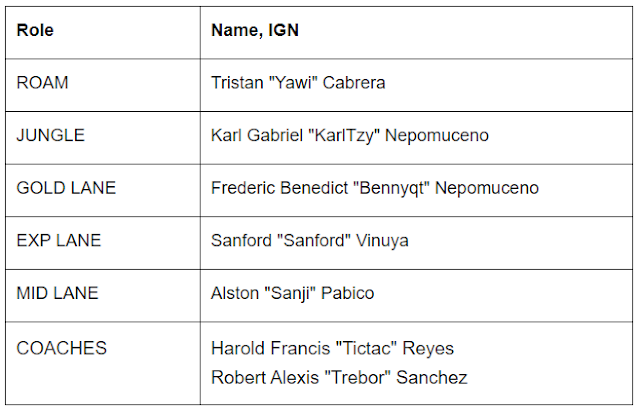Click the EXP LANE cell
Screen dimensions: 640x414
[x=103, y=243]
